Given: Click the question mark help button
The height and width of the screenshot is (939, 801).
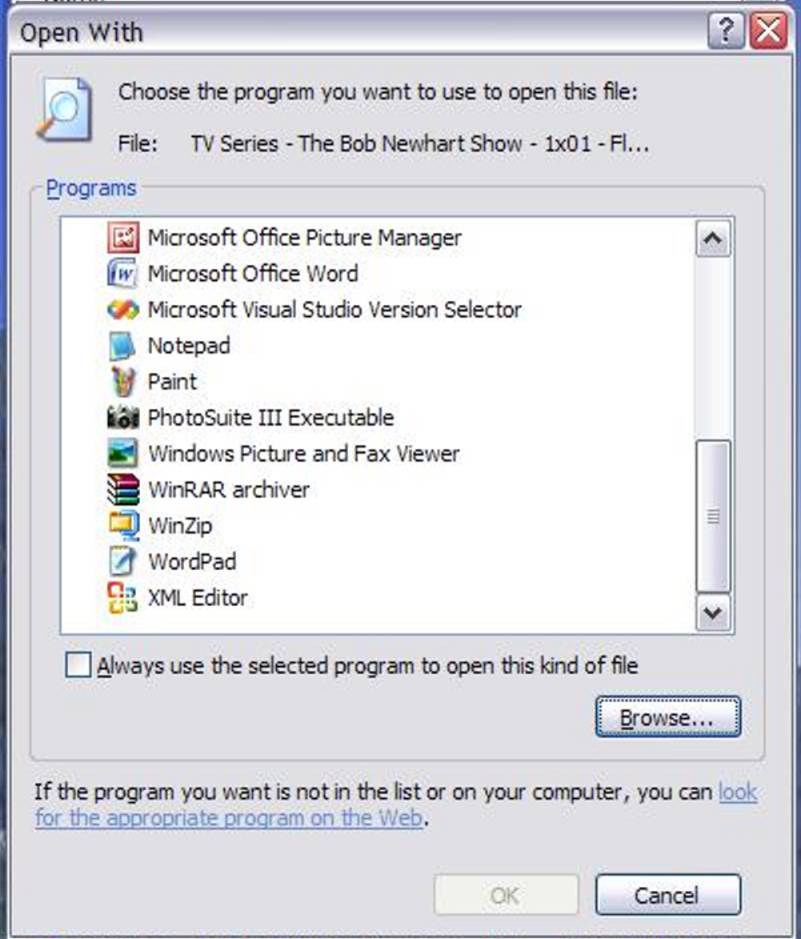Looking at the screenshot, I should click(726, 31).
